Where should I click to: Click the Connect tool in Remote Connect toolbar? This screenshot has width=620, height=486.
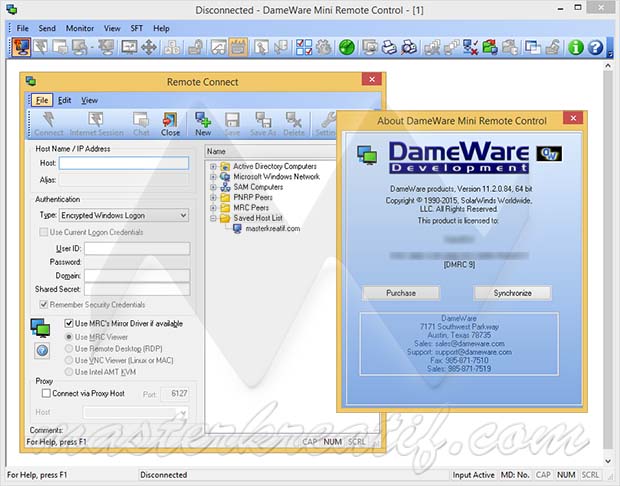click(x=49, y=124)
